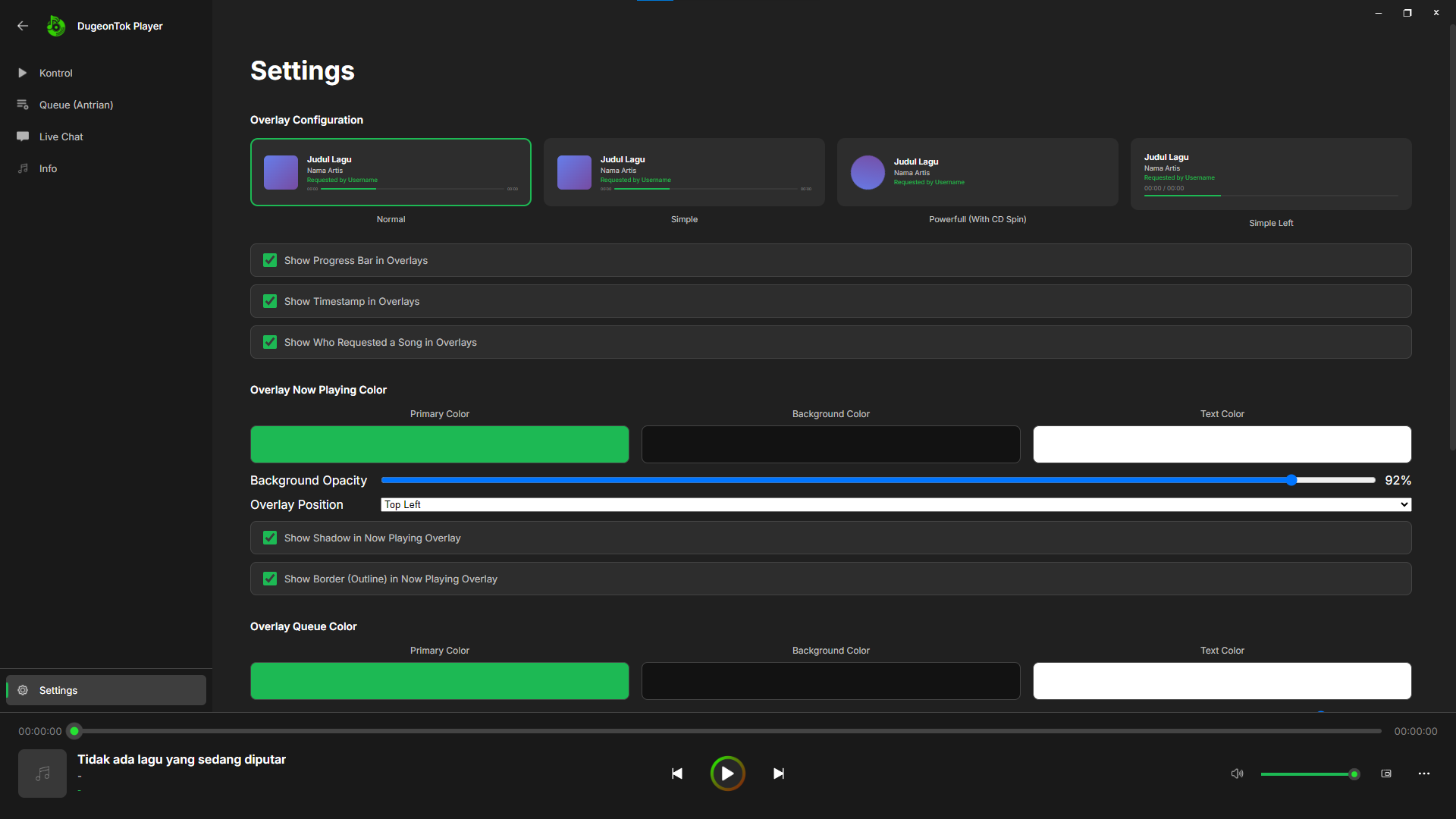Toggle Show Timestamp in Overlays checkbox
This screenshot has width=1456, height=819.
[270, 301]
